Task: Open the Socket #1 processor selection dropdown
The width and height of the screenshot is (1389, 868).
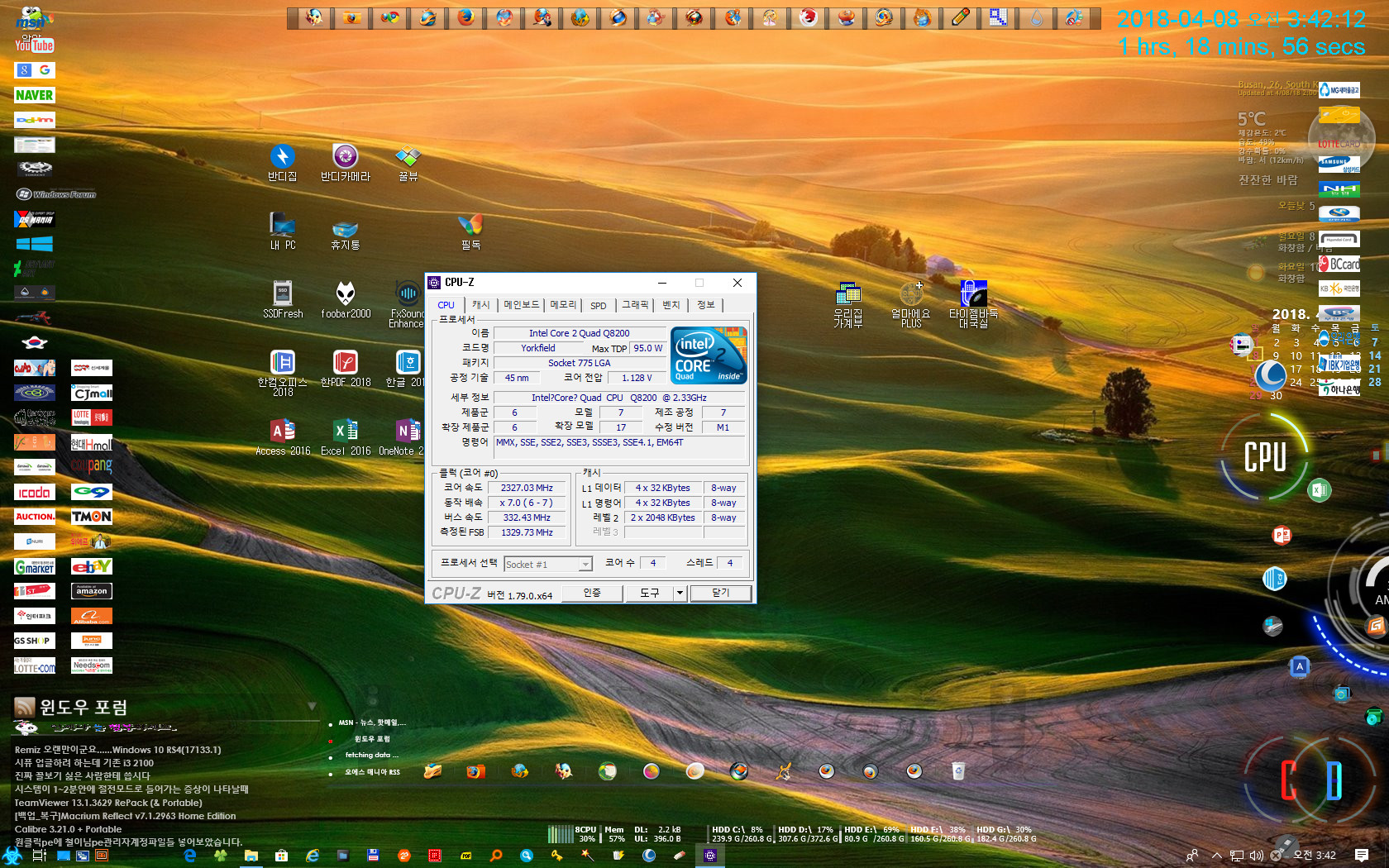Action: 548,564
